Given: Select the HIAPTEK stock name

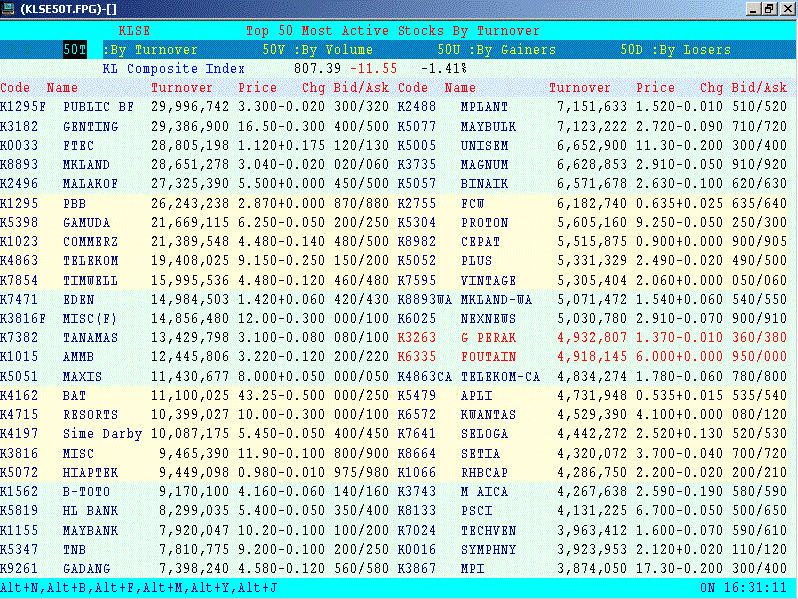Looking at the screenshot, I should [x=90, y=473].
